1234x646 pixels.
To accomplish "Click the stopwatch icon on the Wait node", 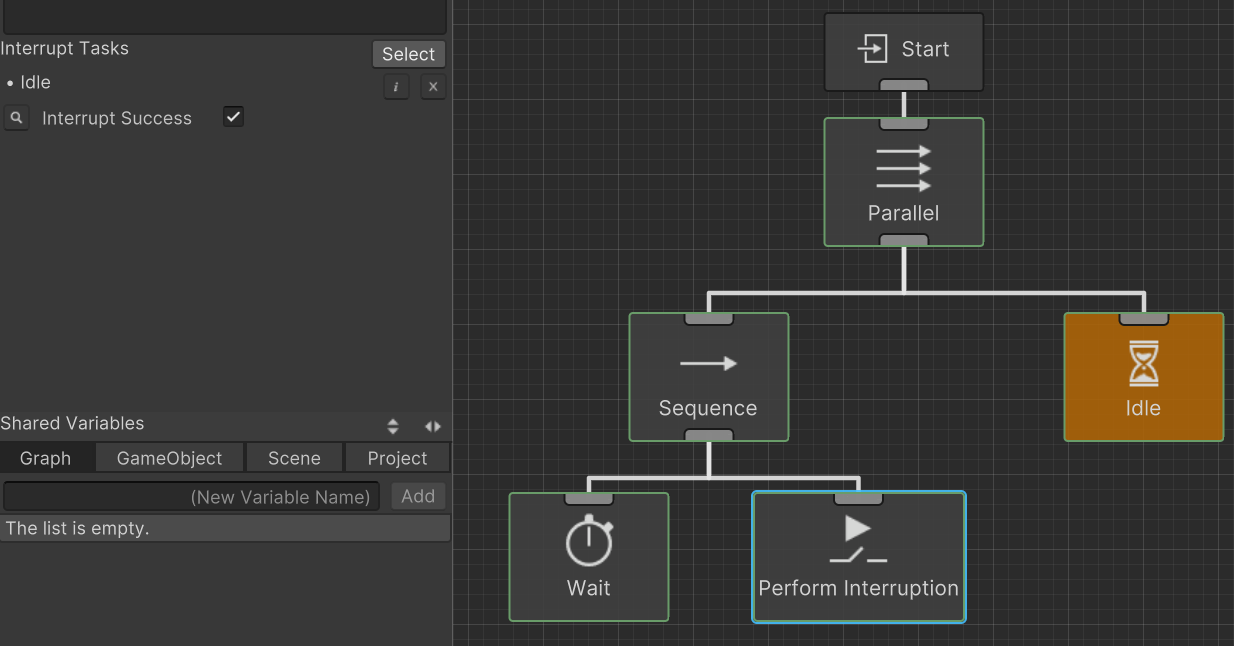I will coord(588,542).
